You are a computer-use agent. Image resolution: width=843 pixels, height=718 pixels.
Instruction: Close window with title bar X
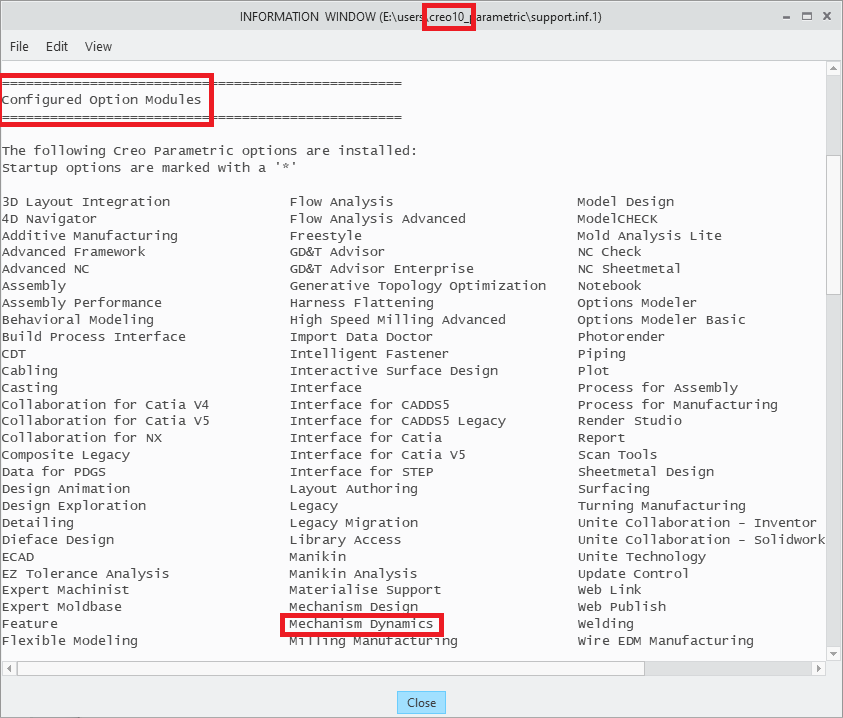[827, 16]
